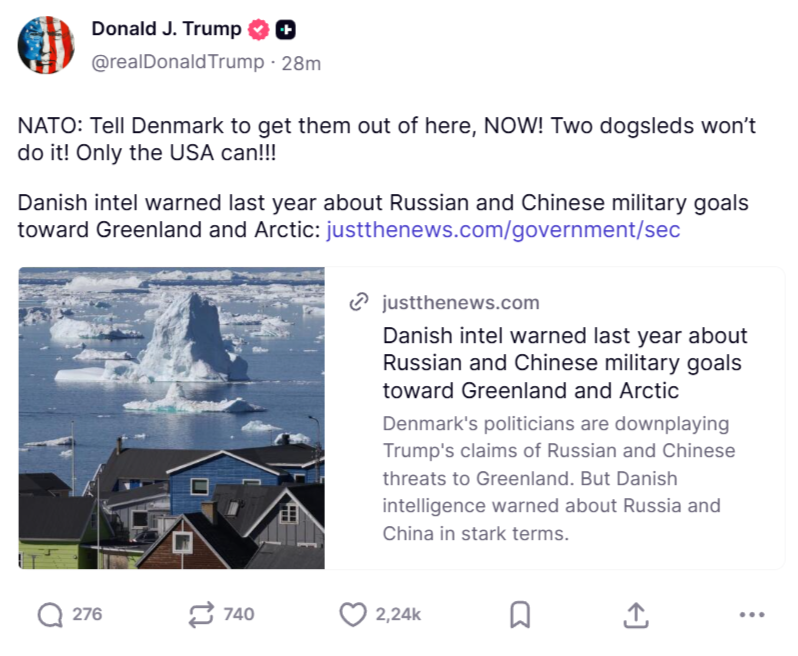The image size is (798, 656).
Task: Open the justthenews.com/government/sec link
Action: pyautogui.click(x=503, y=230)
